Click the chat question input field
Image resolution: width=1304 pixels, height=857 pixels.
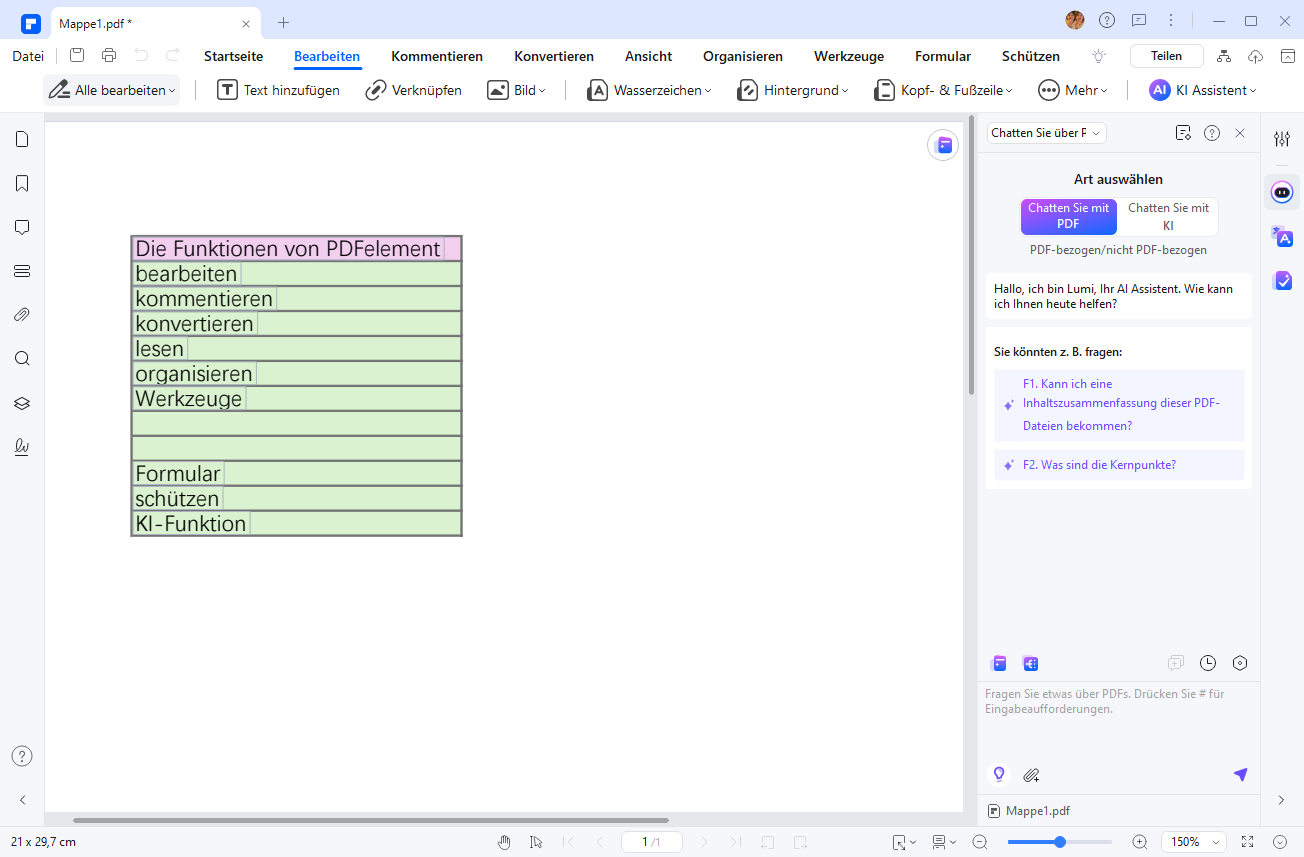[1118, 720]
